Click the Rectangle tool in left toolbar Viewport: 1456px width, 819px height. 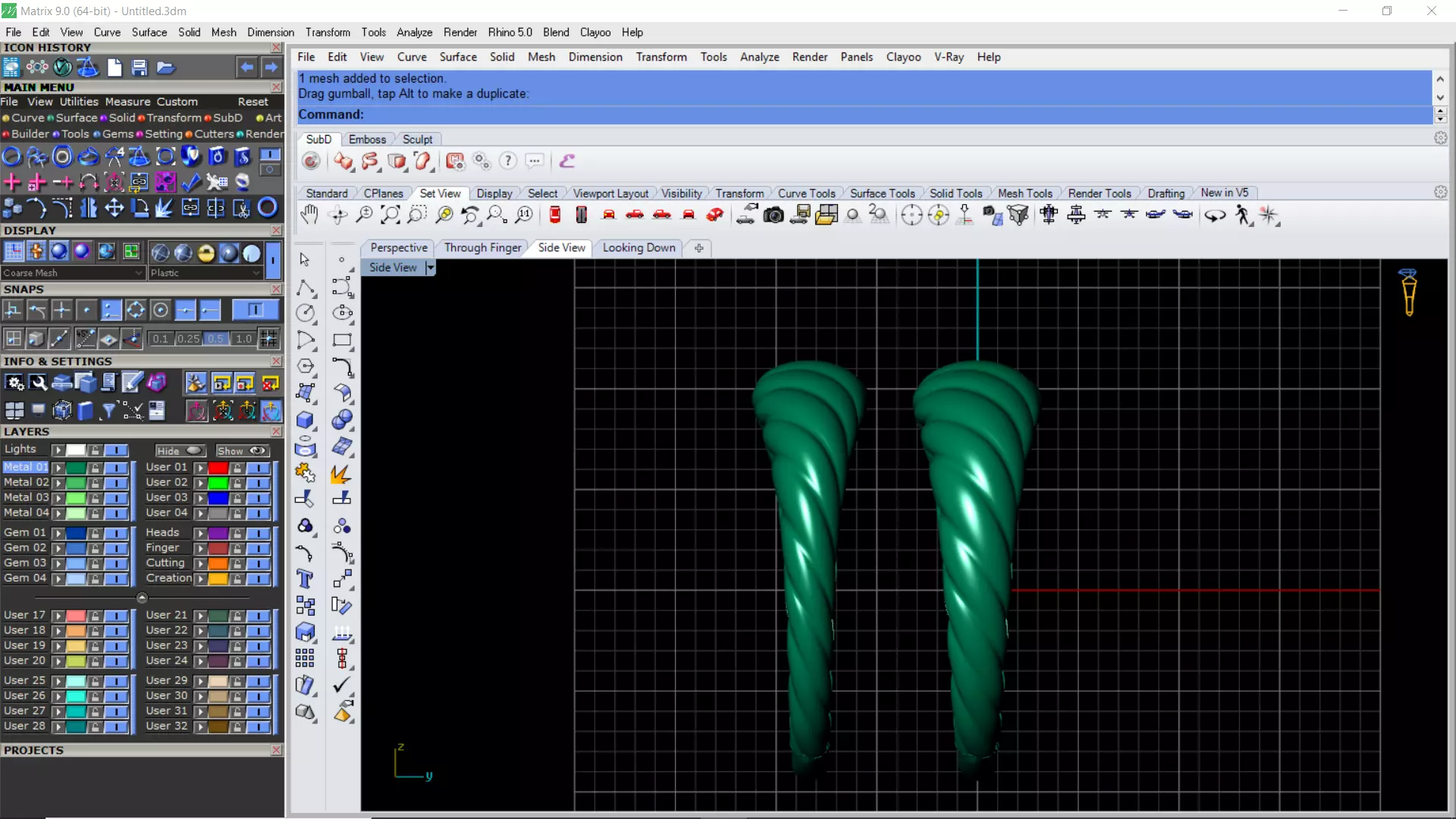pos(342,340)
